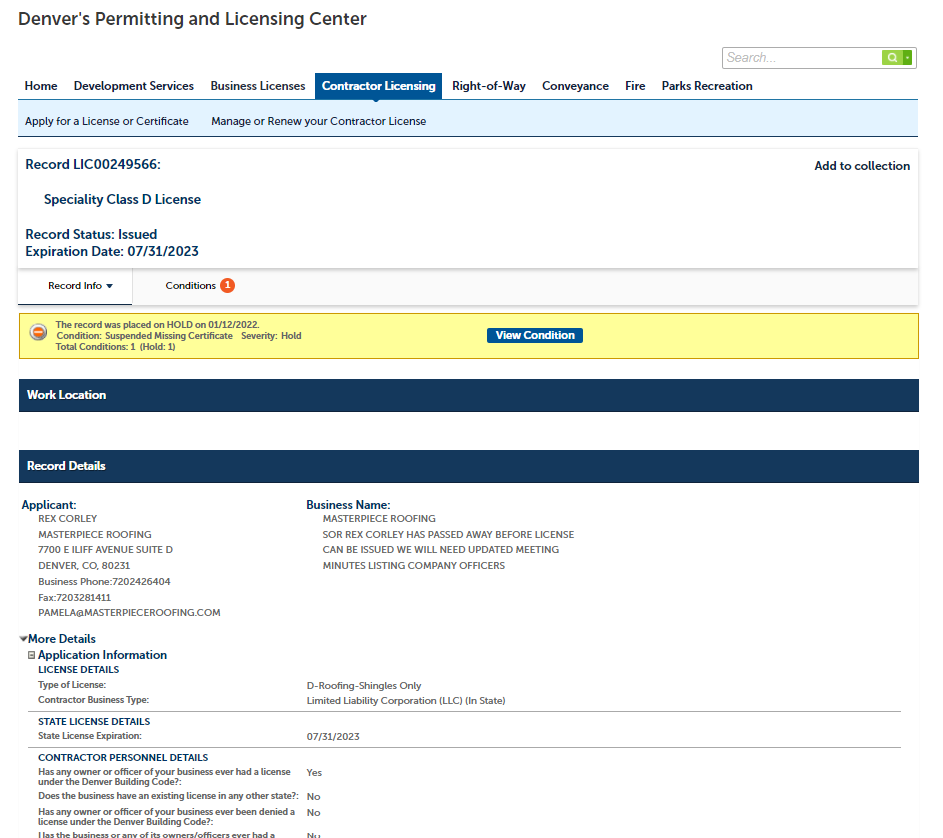The height and width of the screenshot is (838, 943).
Task: Click Apply for a License or Certificate
Action: pyautogui.click(x=107, y=121)
